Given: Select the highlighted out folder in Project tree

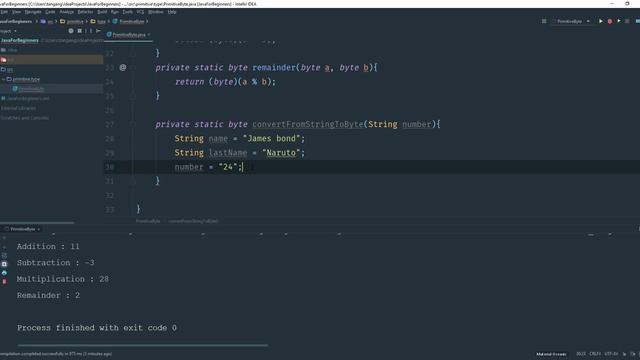Looking at the screenshot, I should [x=51, y=60].
